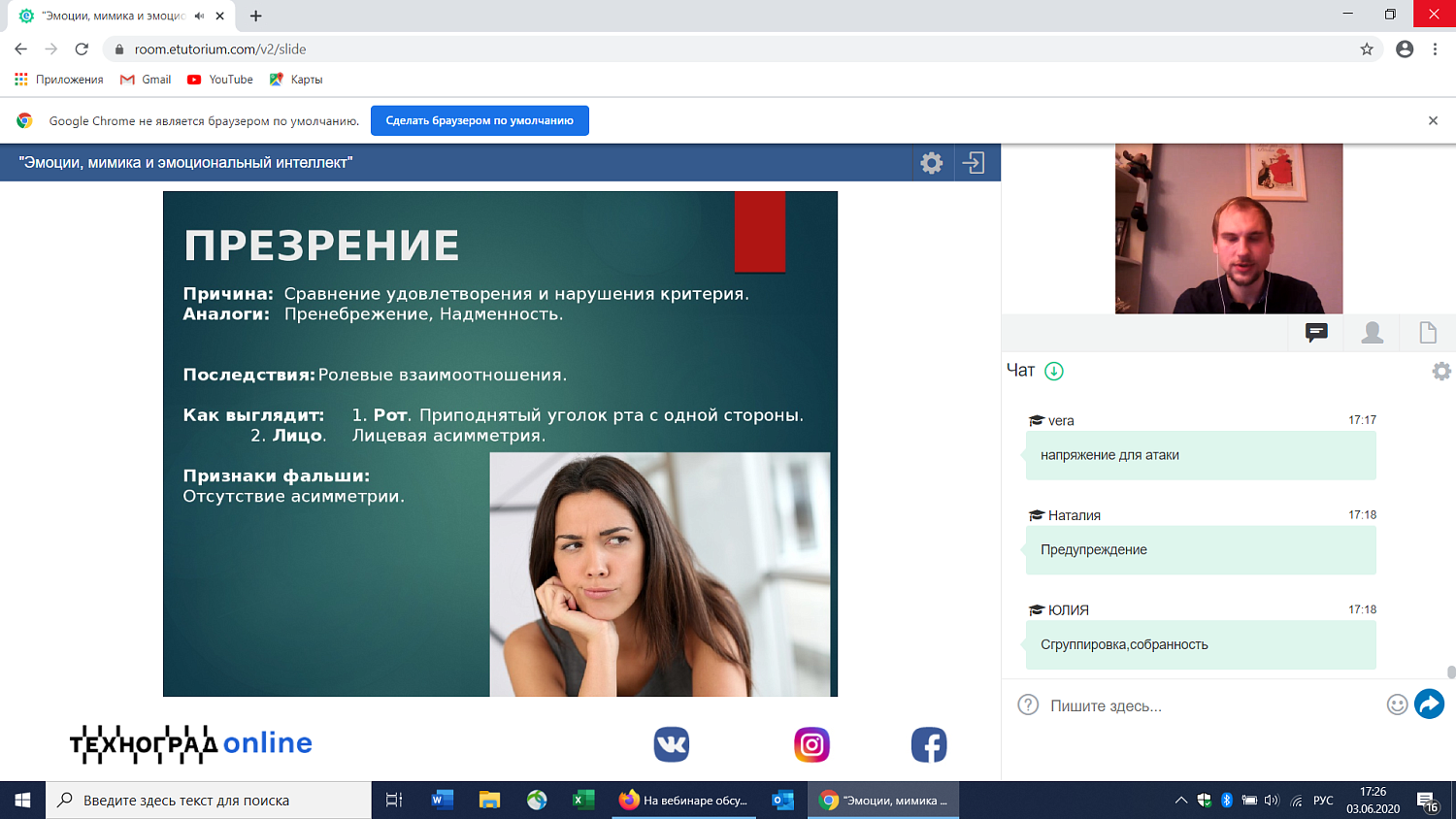Click the slide photo of woman
Screen dimensions: 1456x819
tap(660, 574)
